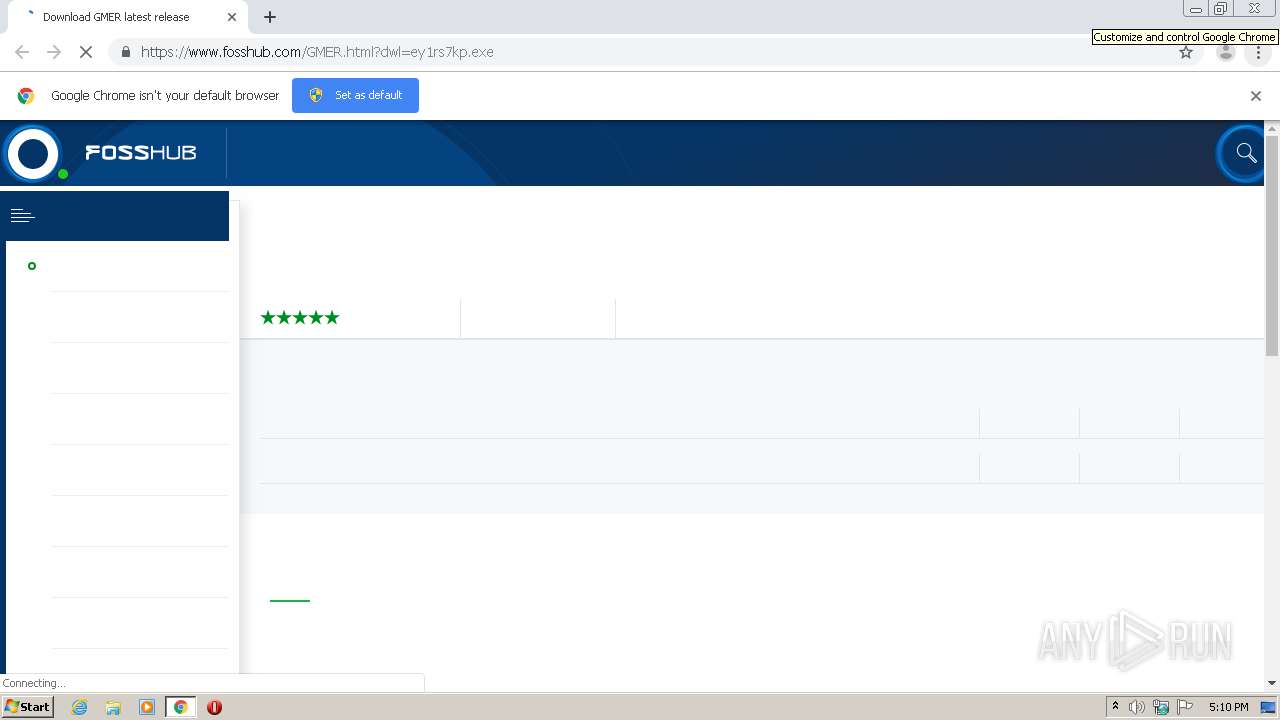Viewport: 1280px width, 720px height.
Task: Bookmark page with the star icon
Action: pyautogui.click(x=1186, y=52)
